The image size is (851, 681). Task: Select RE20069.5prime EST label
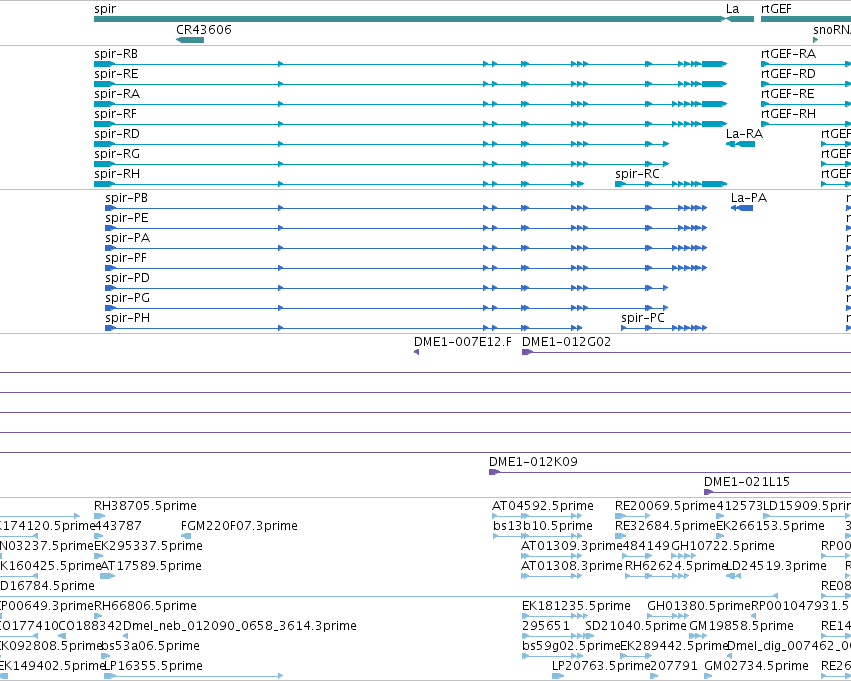tap(665, 506)
